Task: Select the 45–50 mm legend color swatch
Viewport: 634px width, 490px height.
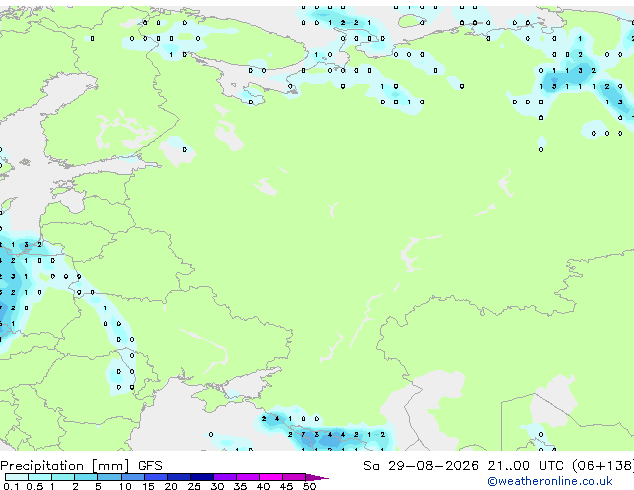Action: 294,477
